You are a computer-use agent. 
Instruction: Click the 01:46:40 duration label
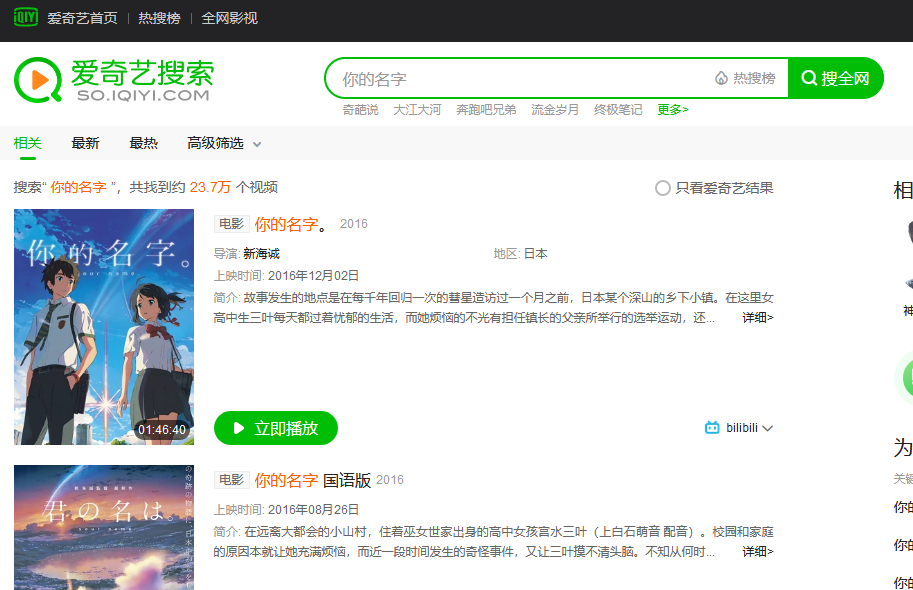(161, 430)
